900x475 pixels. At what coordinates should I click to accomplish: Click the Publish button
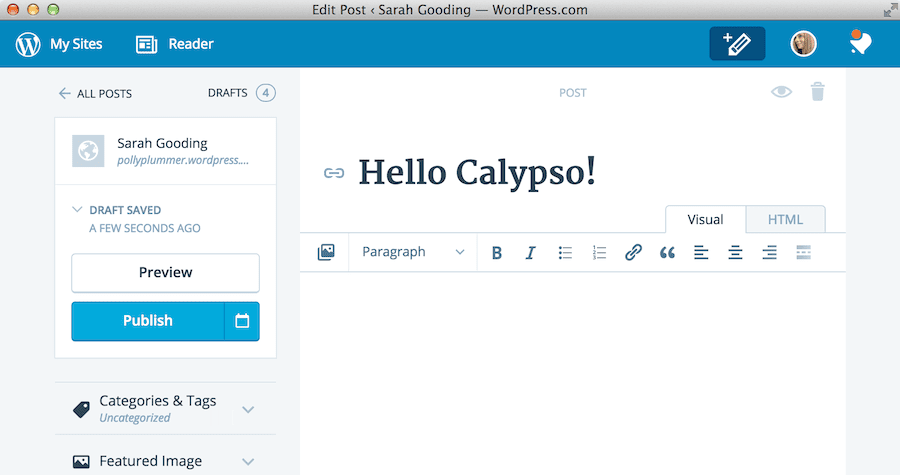[148, 321]
